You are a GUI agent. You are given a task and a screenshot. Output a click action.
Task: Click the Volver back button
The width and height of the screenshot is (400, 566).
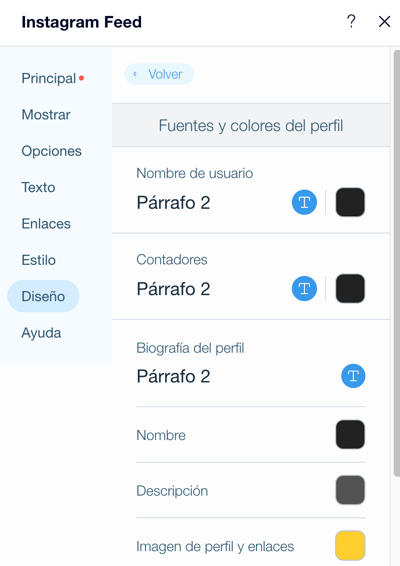(x=159, y=74)
